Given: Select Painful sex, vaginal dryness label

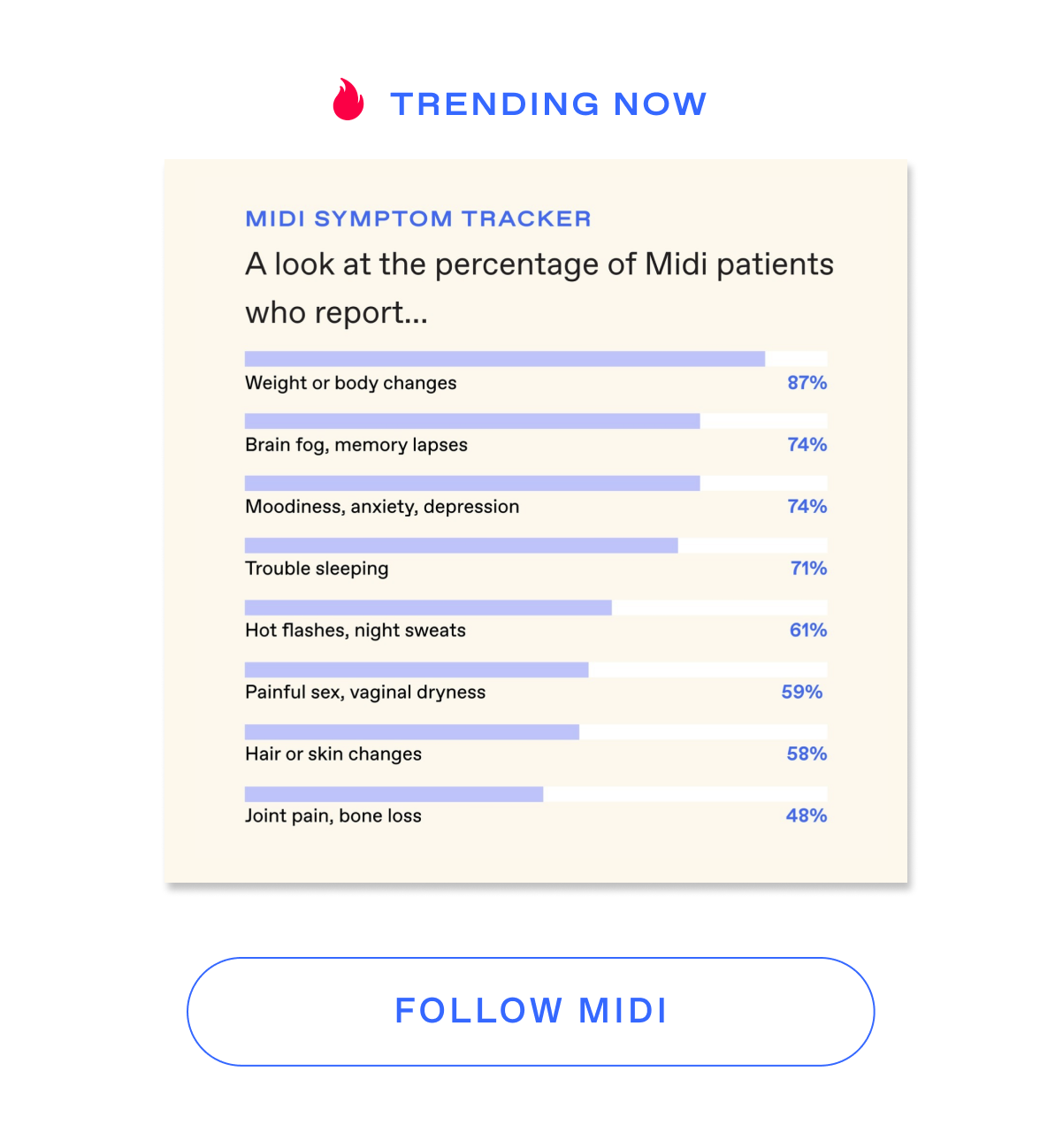Looking at the screenshot, I should click(x=365, y=693).
